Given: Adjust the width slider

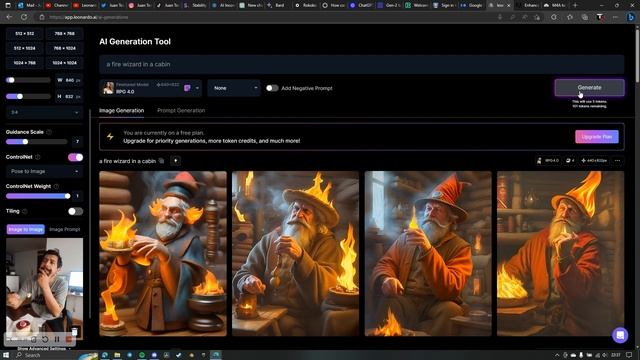Looking at the screenshot, I should 28,80.
